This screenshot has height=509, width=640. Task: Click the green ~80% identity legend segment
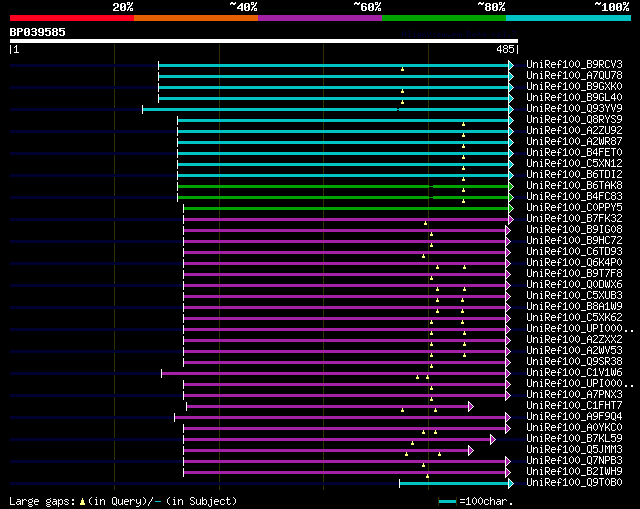444,18
